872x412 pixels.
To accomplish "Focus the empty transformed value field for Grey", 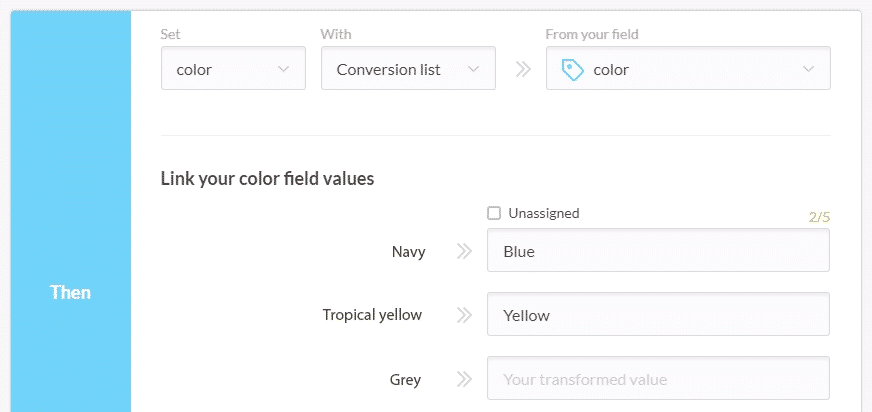I will [x=658, y=378].
